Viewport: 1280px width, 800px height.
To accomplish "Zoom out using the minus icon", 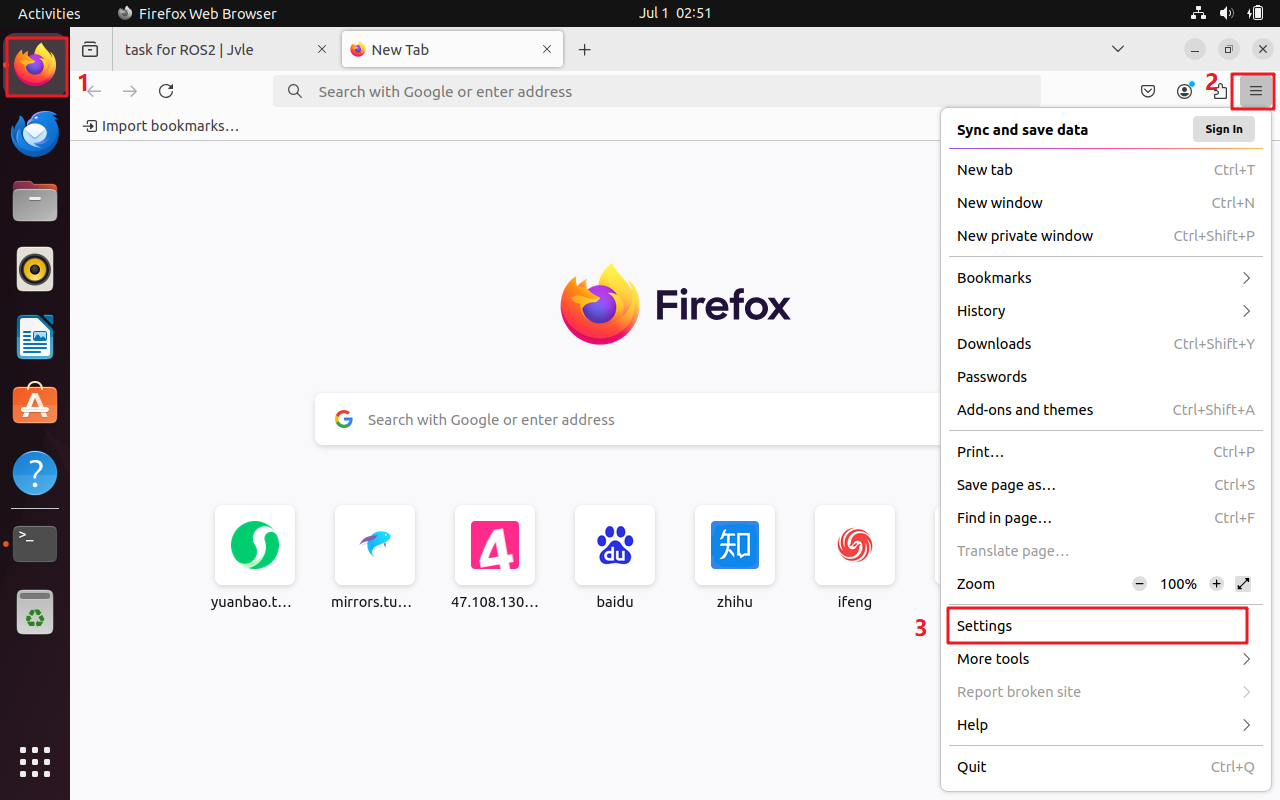I will tap(1139, 584).
